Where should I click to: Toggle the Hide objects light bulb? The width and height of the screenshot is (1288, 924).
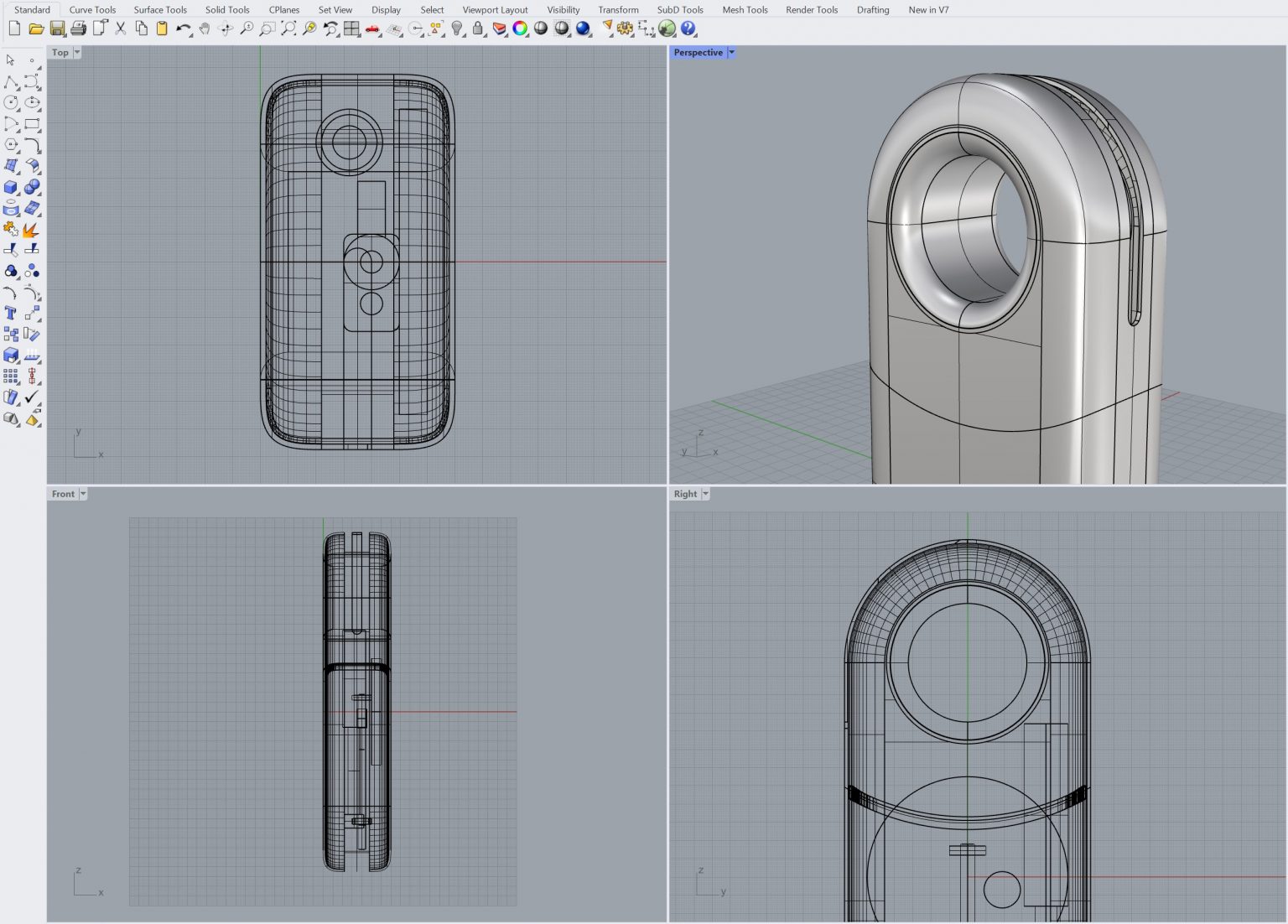457,29
